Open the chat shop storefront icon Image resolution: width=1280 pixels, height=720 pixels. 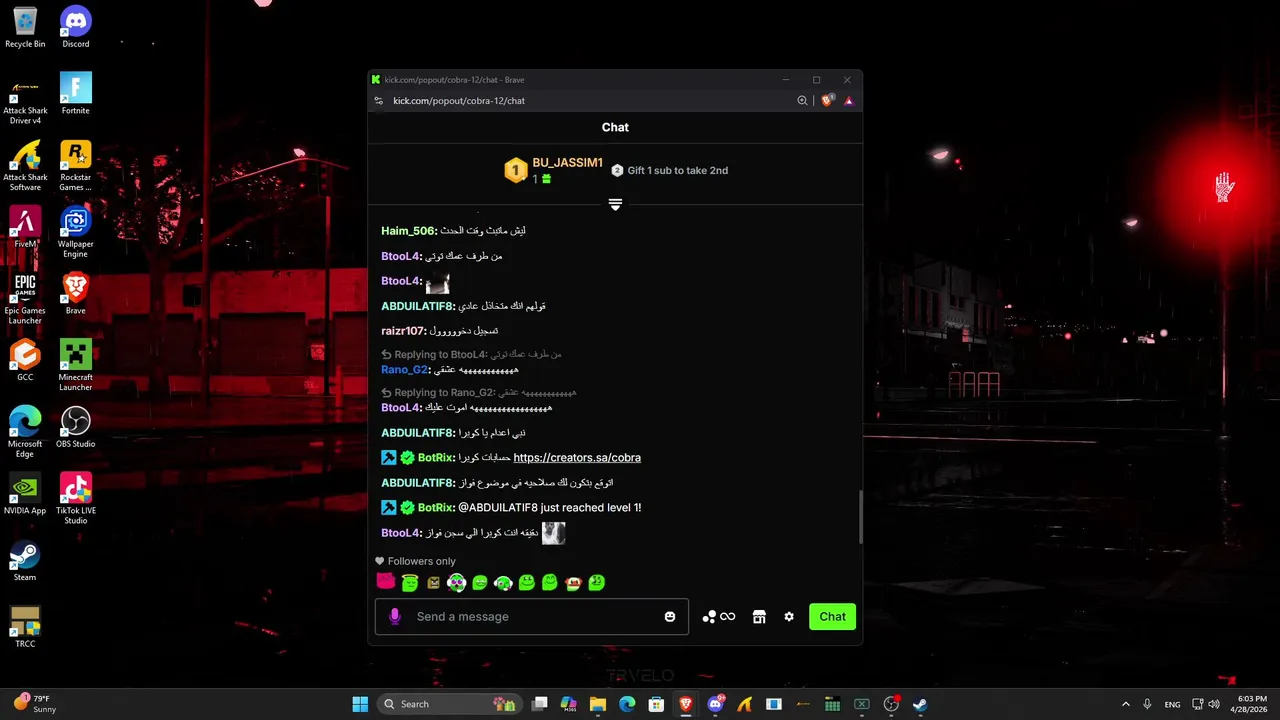click(759, 617)
